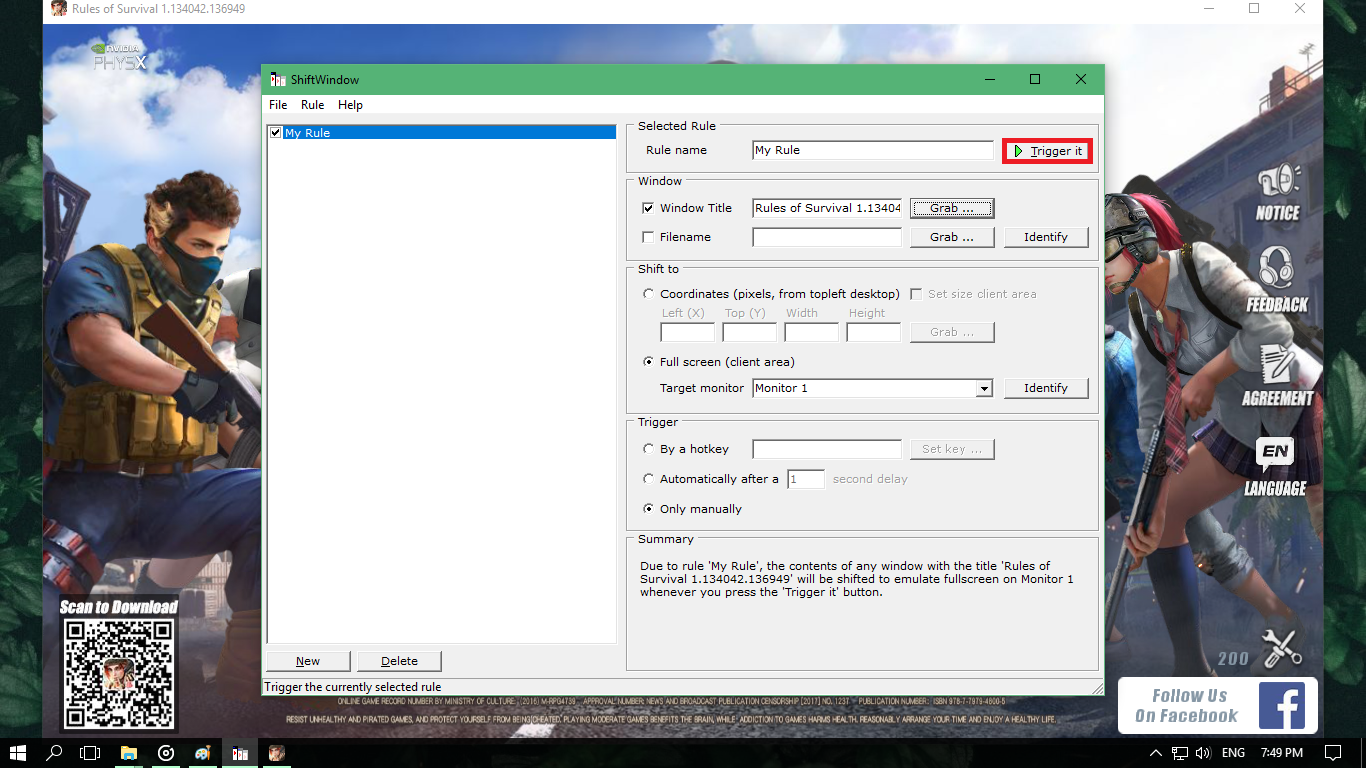Open the Help menu in ShiftWindow
Screen dimensions: 1366x768
point(350,105)
